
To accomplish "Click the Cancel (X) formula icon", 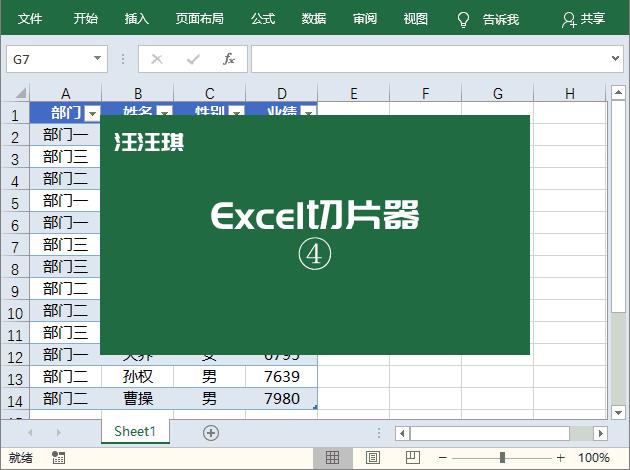I will (x=157, y=59).
